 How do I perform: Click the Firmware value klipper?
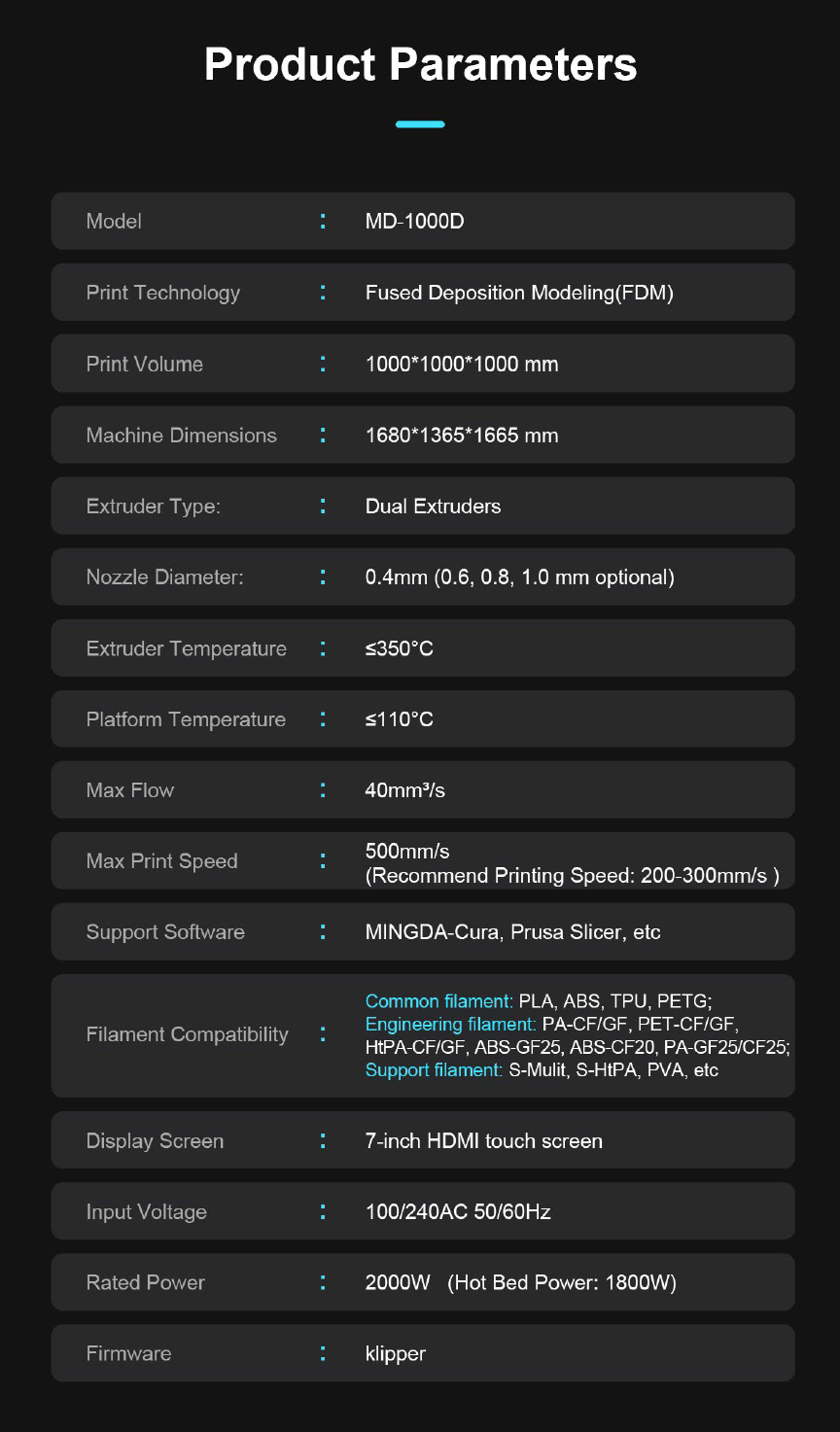point(395,1353)
